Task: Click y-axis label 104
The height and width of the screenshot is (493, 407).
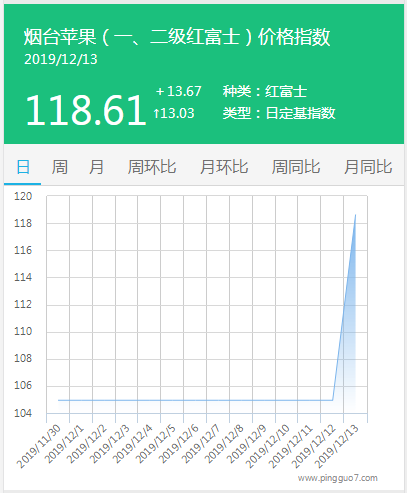Action: click(x=23, y=413)
